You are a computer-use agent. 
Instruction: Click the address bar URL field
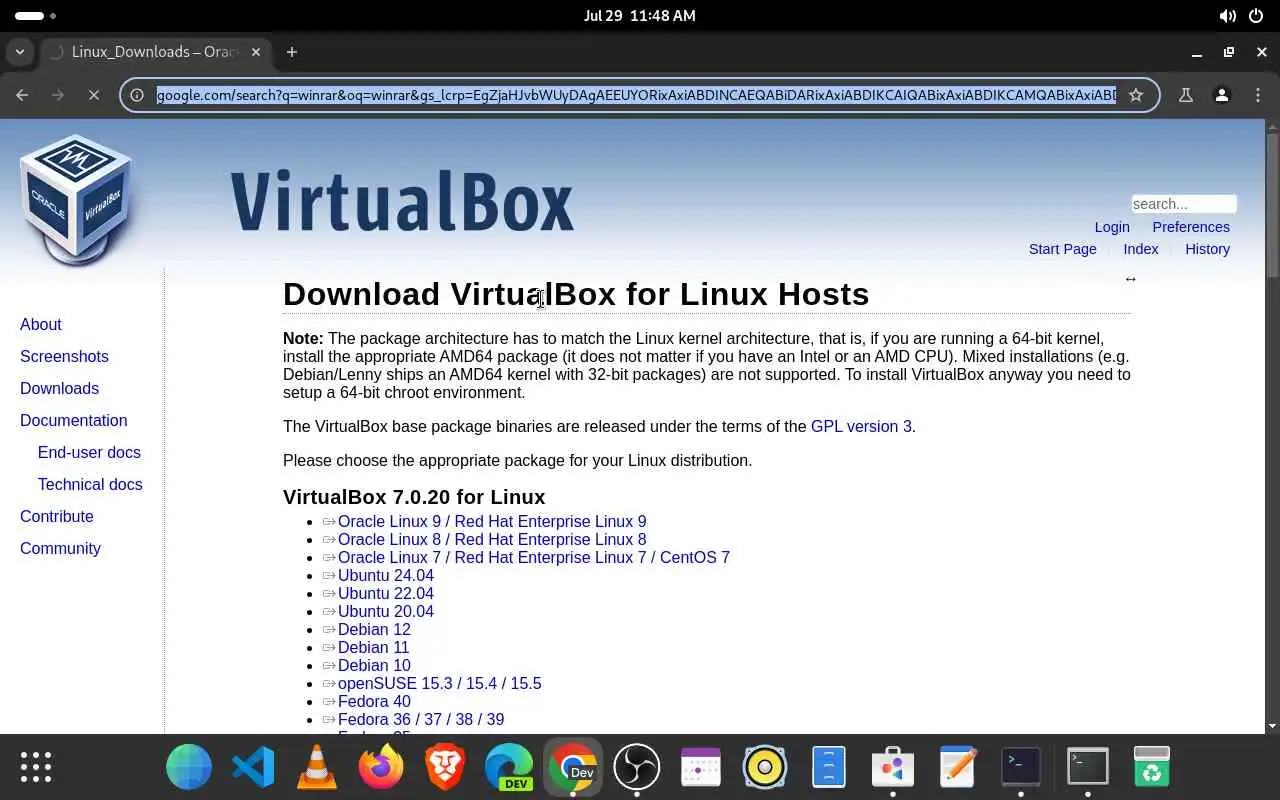(x=636, y=95)
